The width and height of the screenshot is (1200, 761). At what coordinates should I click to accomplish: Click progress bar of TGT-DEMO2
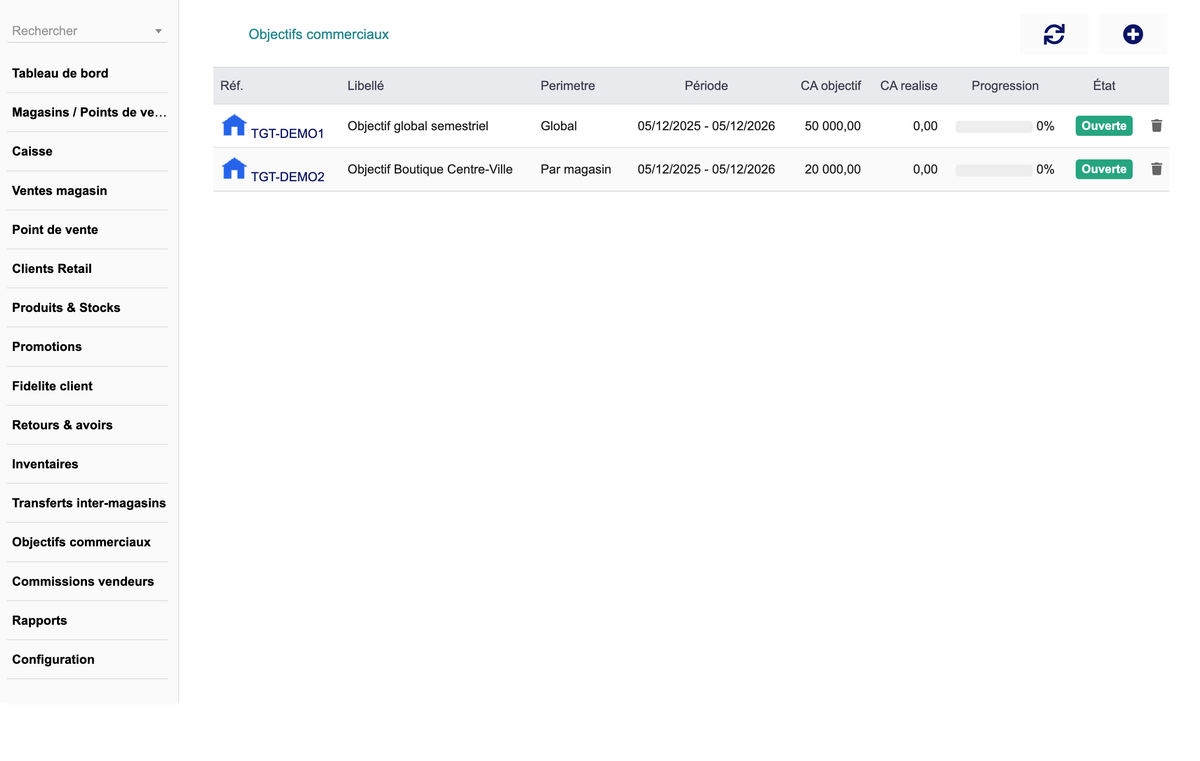[x=994, y=170]
